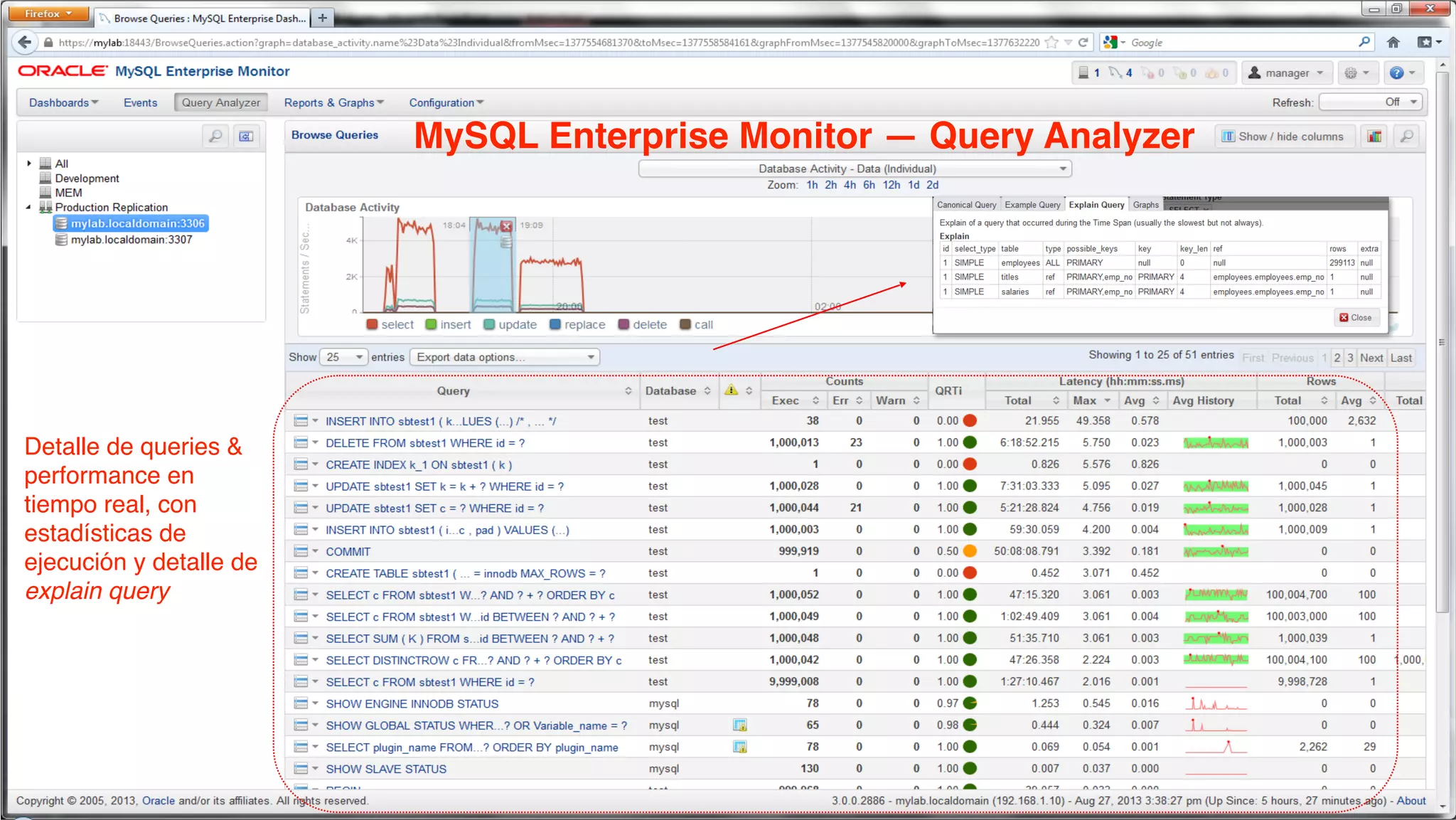This screenshot has height=820, width=1456.
Task: Click the magnifier icon in the asset tree panel
Action: click(x=215, y=136)
